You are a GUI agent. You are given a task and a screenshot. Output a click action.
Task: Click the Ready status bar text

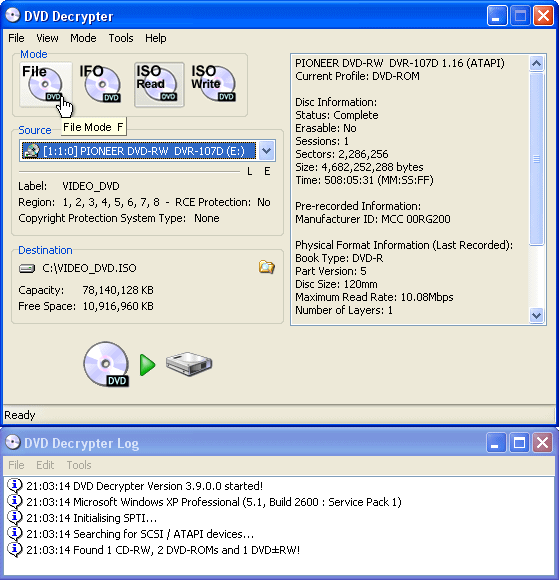coord(19,415)
